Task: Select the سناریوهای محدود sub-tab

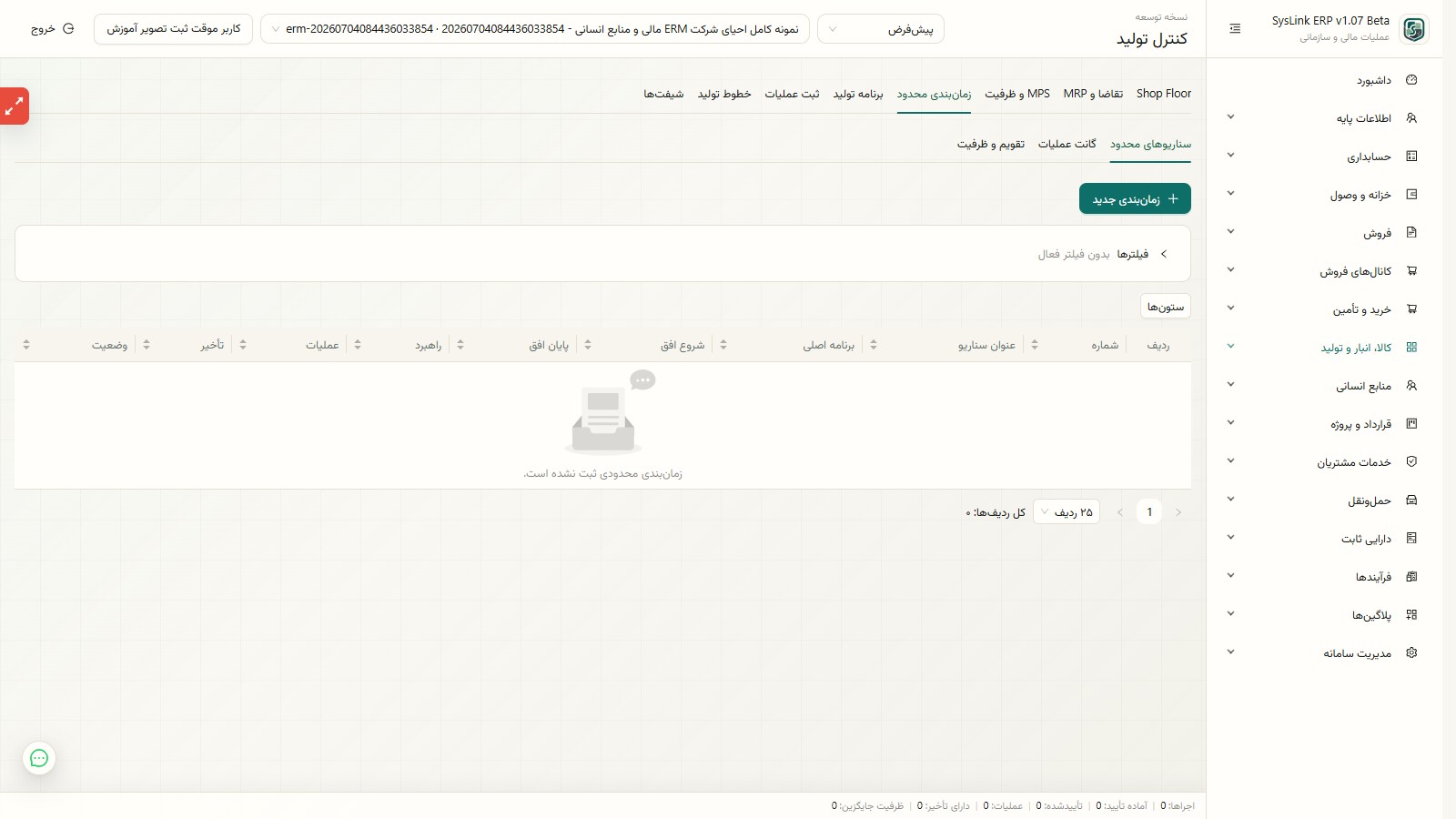Action: pos(1150,144)
